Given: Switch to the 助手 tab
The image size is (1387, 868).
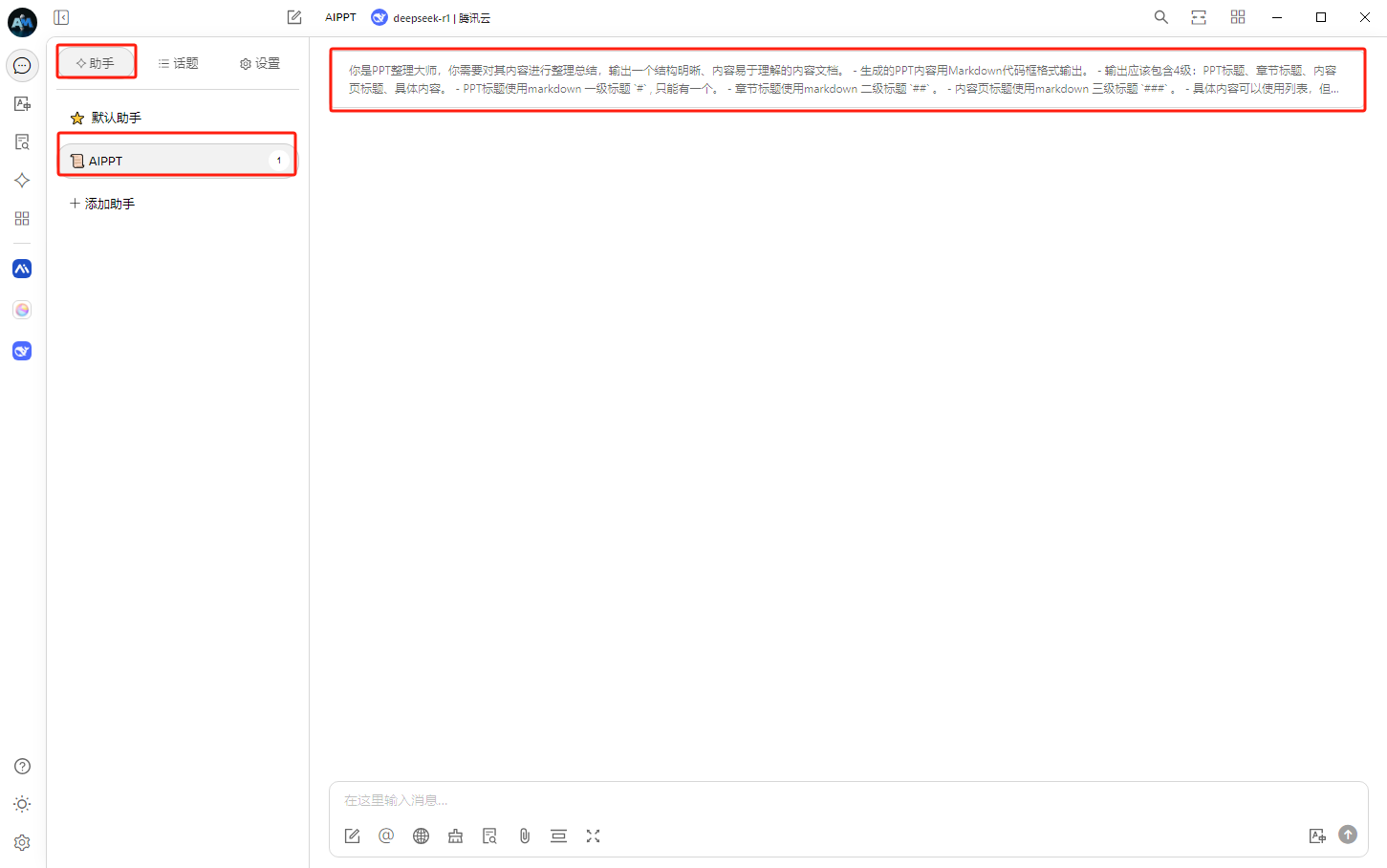Looking at the screenshot, I should point(96,63).
